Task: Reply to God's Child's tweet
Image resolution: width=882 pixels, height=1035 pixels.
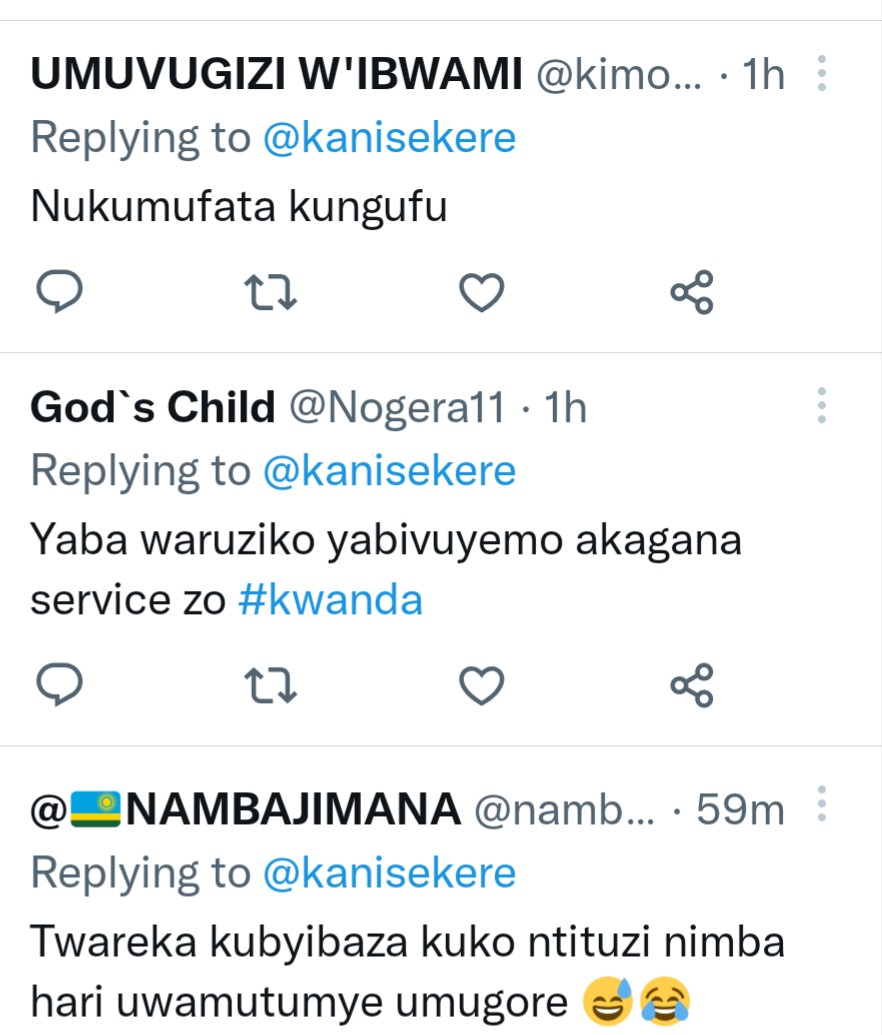Action: (58, 685)
